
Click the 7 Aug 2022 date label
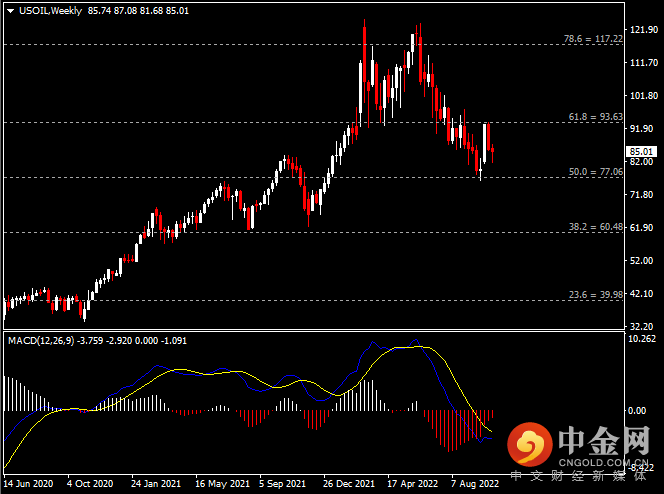click(477, 482)
